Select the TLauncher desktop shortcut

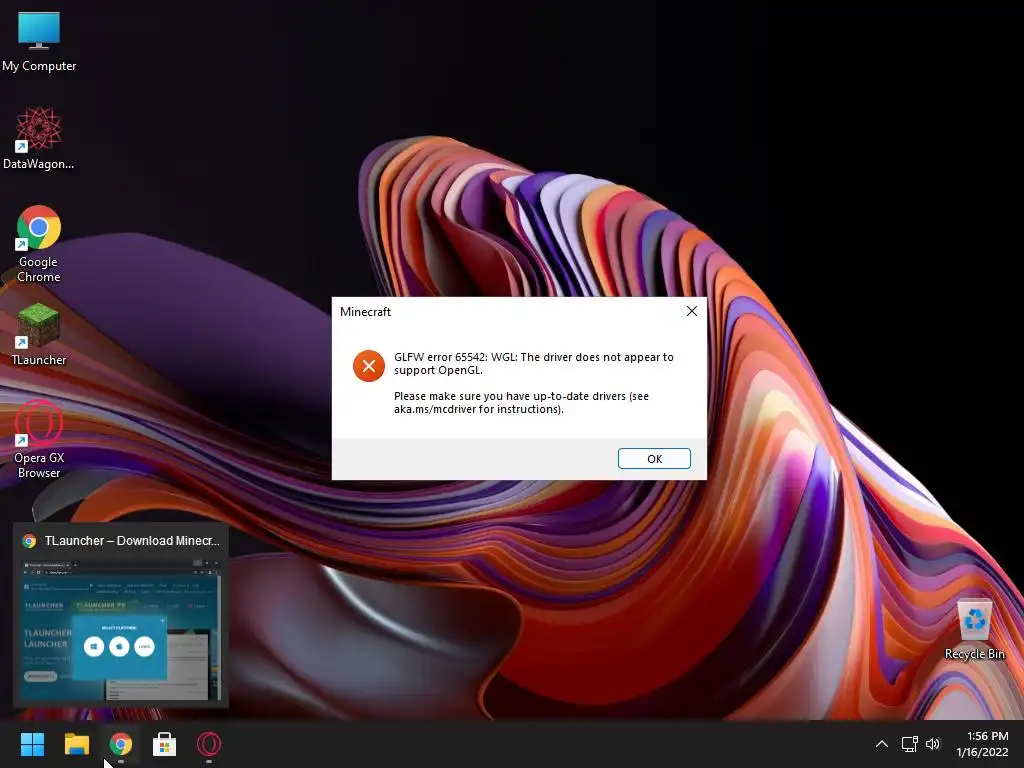[39, 334]
